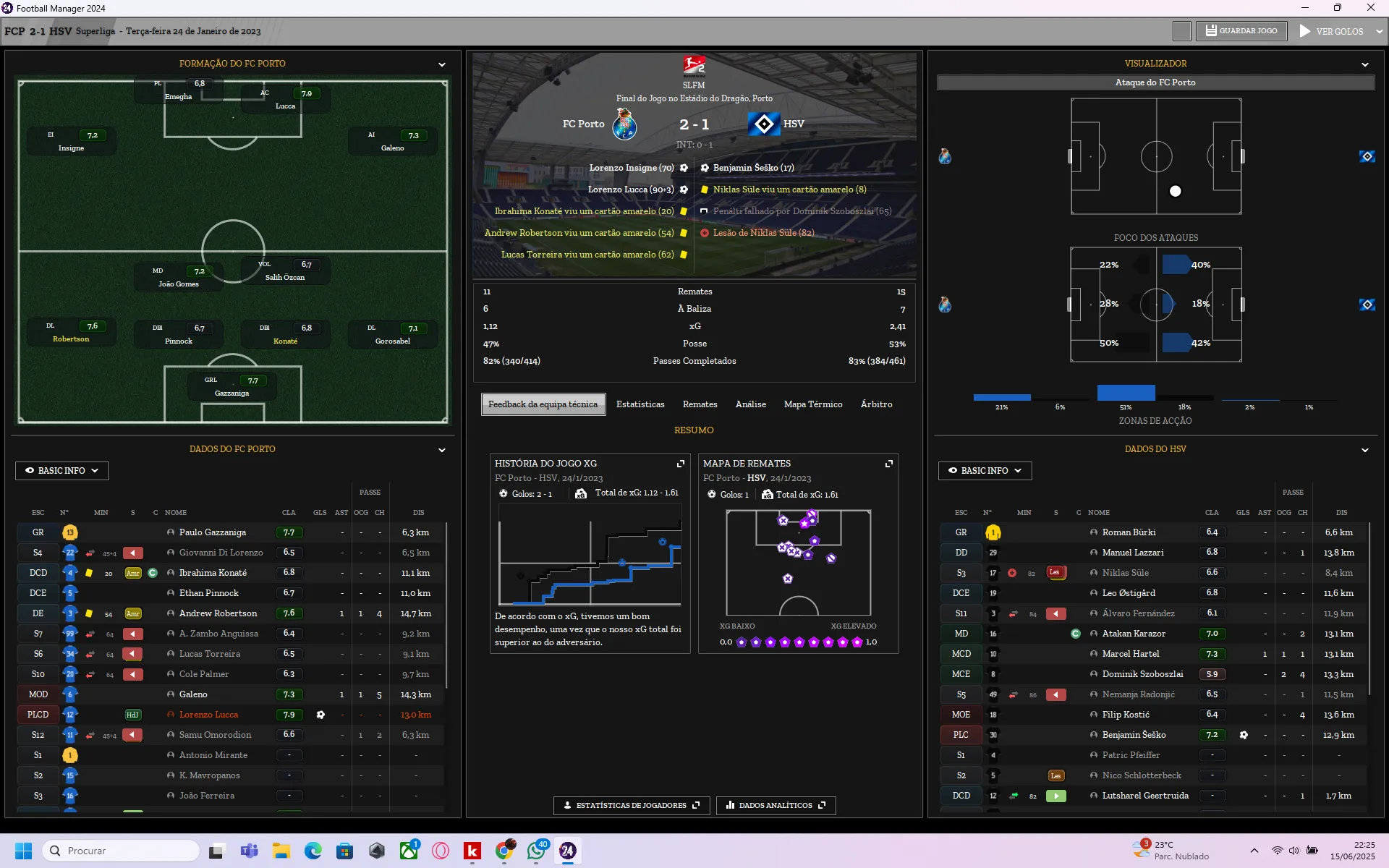
Task: Click the Guardar Jogo button
Action: click(1241, 31)
